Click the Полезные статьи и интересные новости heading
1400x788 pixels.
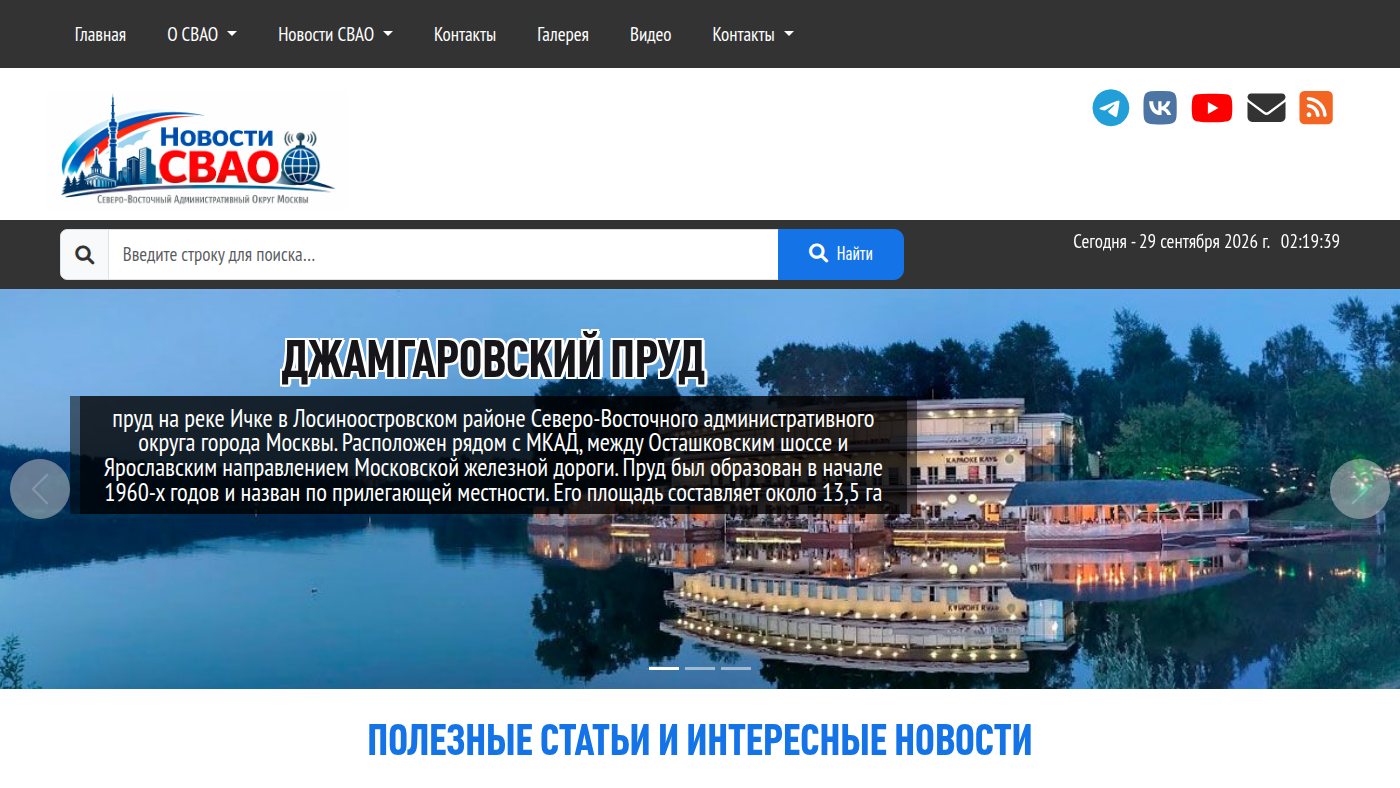pyautogui.click(x=700, y=740)
